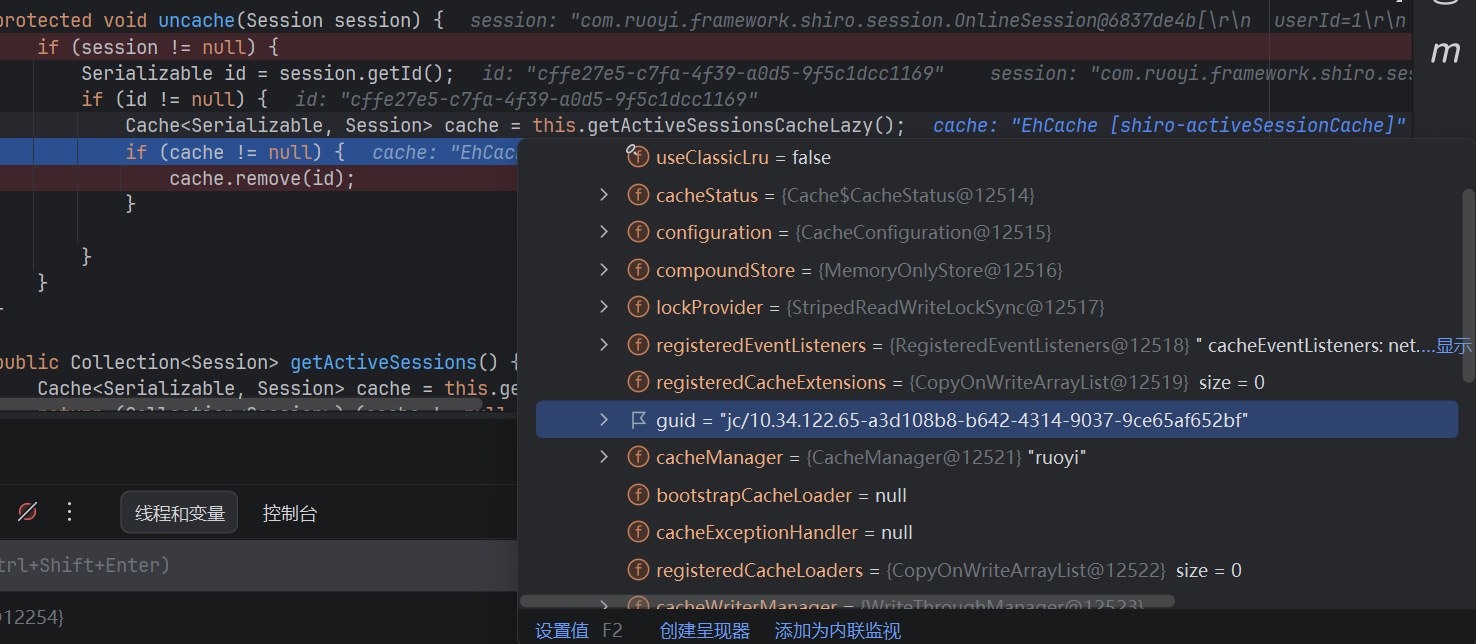
Task: Select the {Cache$CacheStatus@12514} value
Action: coord(908,195)
